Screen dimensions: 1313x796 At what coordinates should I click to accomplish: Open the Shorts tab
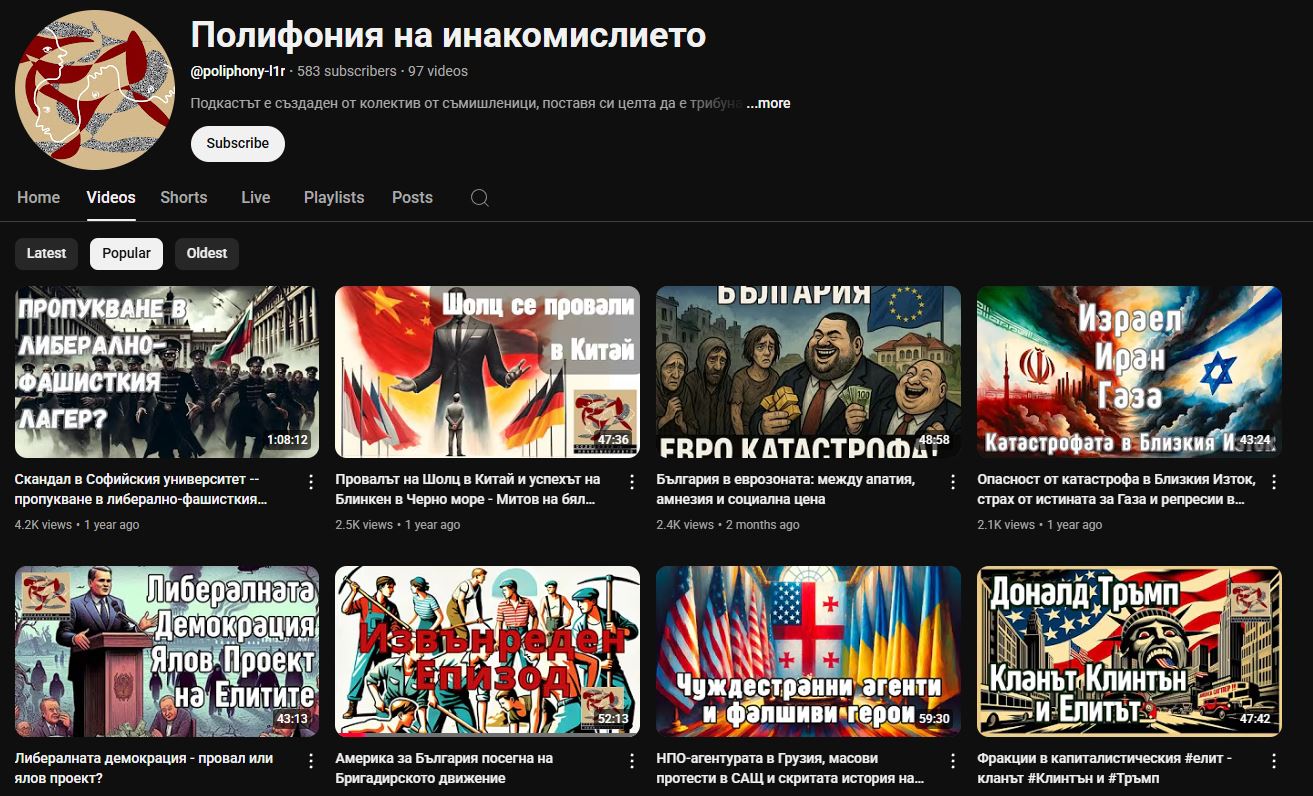pyautogui.click(x=184, y=198)
